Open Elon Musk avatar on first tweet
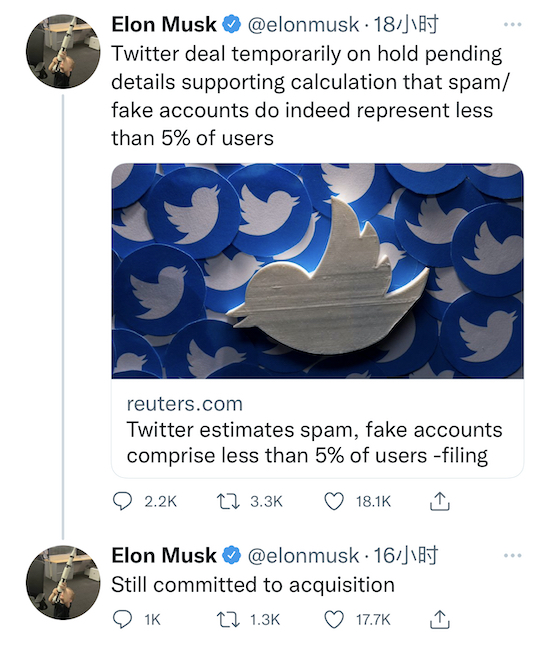This screenshot has height=645, width=550. [63, 51]
